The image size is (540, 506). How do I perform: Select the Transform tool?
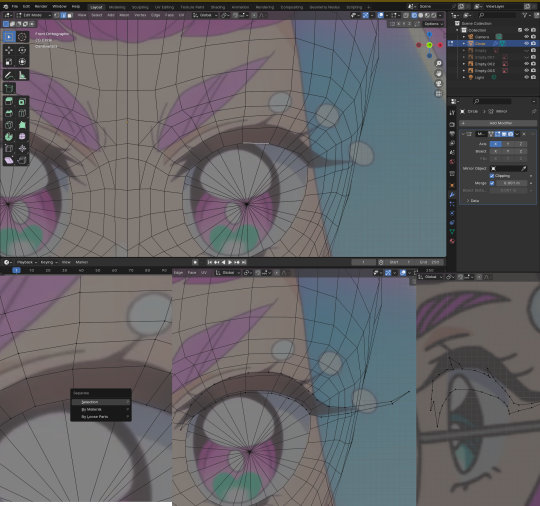(x=22, y=62)
